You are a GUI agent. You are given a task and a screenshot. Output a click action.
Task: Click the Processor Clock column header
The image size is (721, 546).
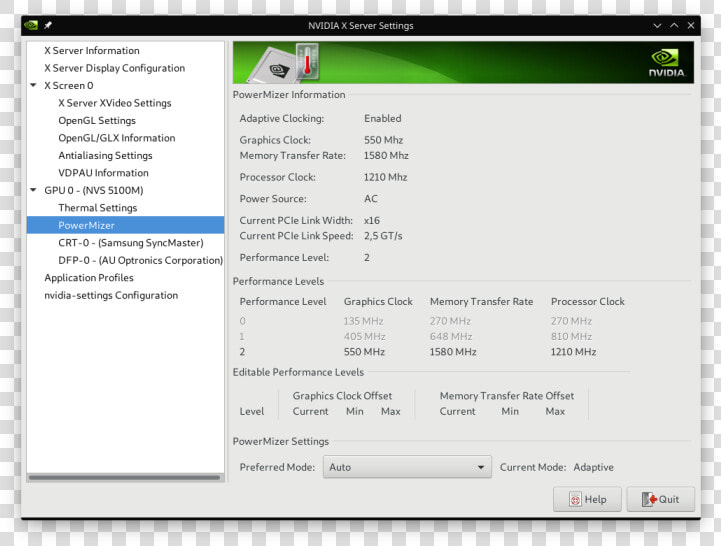tap(588, 301)
